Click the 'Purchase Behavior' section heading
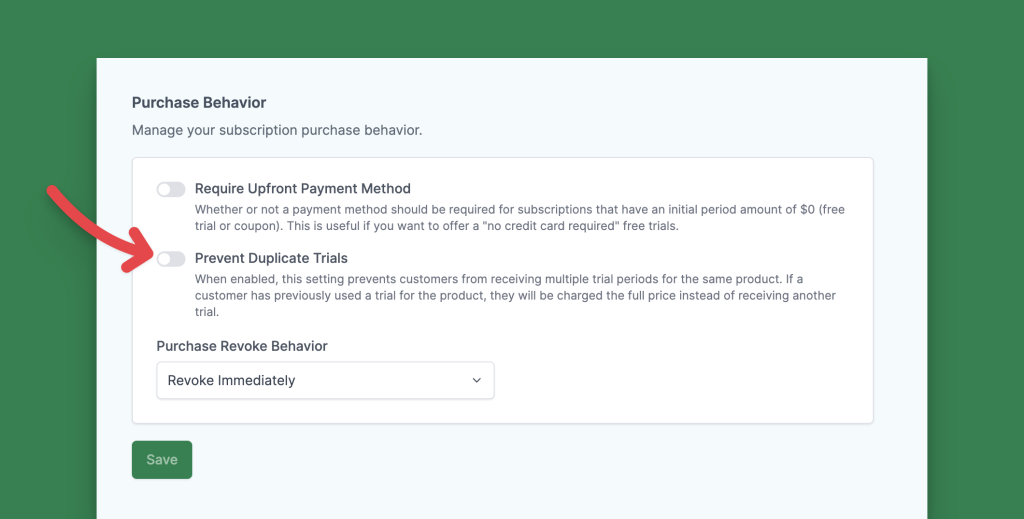 (x=199, y=102)
